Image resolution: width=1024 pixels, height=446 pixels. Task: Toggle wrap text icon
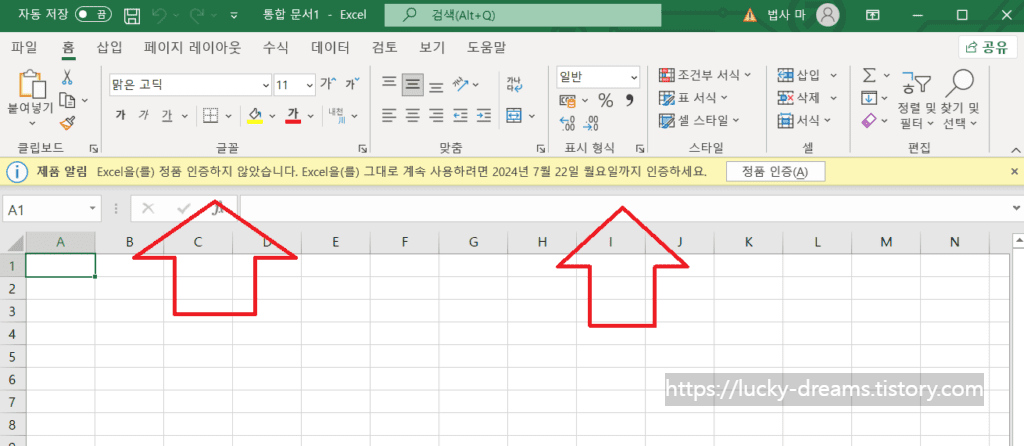tap(514, 84)
